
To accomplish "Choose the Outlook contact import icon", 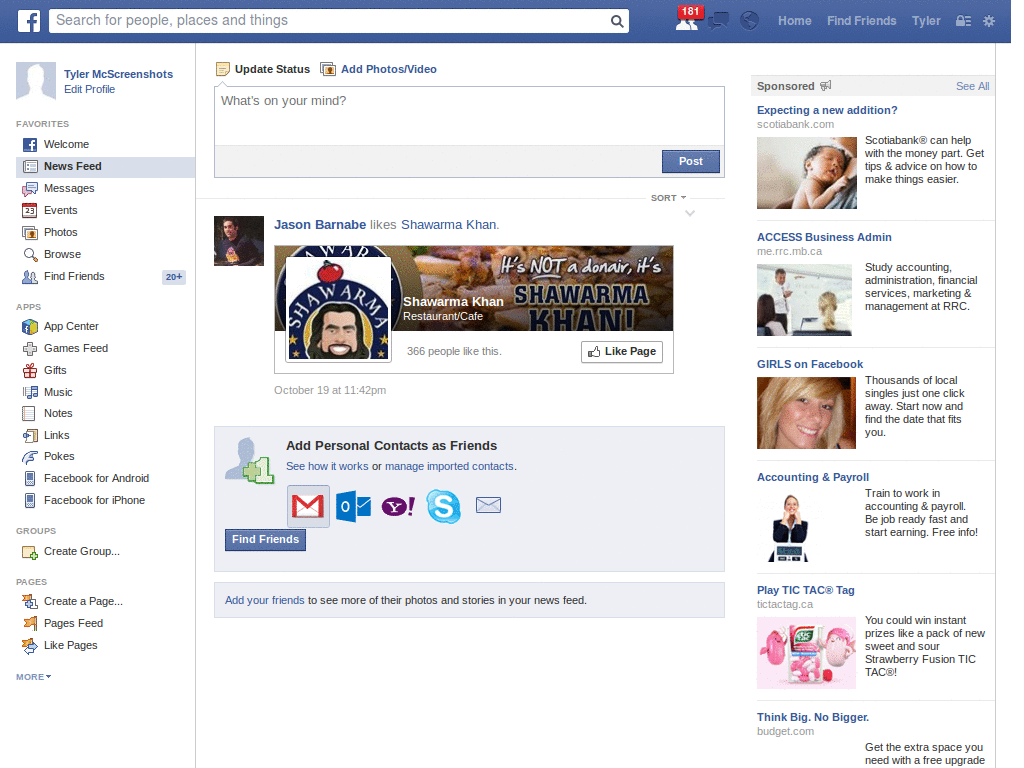I will [353, 506].
